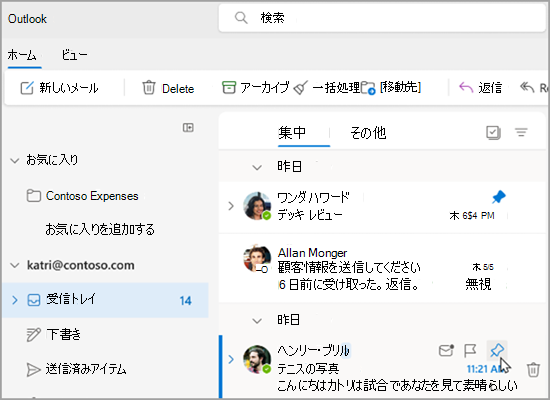Viewport: 550px width, 400px height.
Task: Switch to the ホーム tab
Action: pos(22,55)
